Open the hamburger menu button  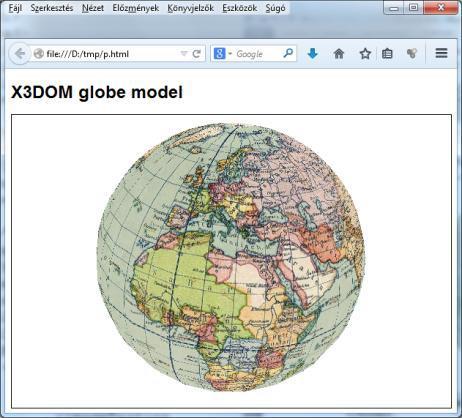click(441, 53)
